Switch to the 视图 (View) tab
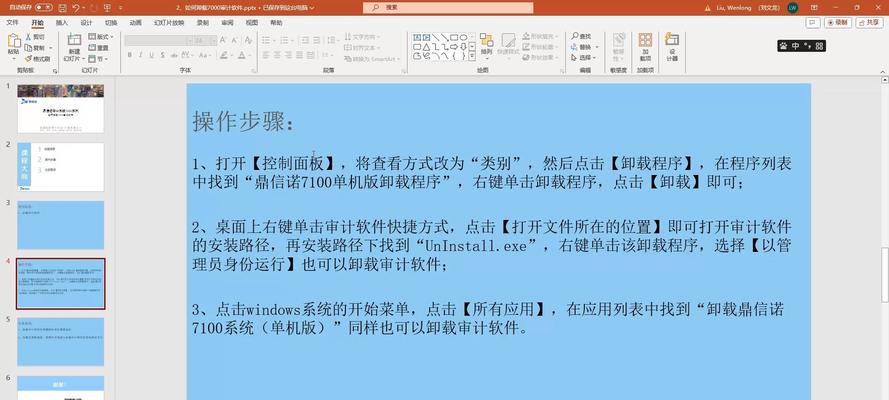The height and width of the screenshot is (400, 889). point(252,23)
